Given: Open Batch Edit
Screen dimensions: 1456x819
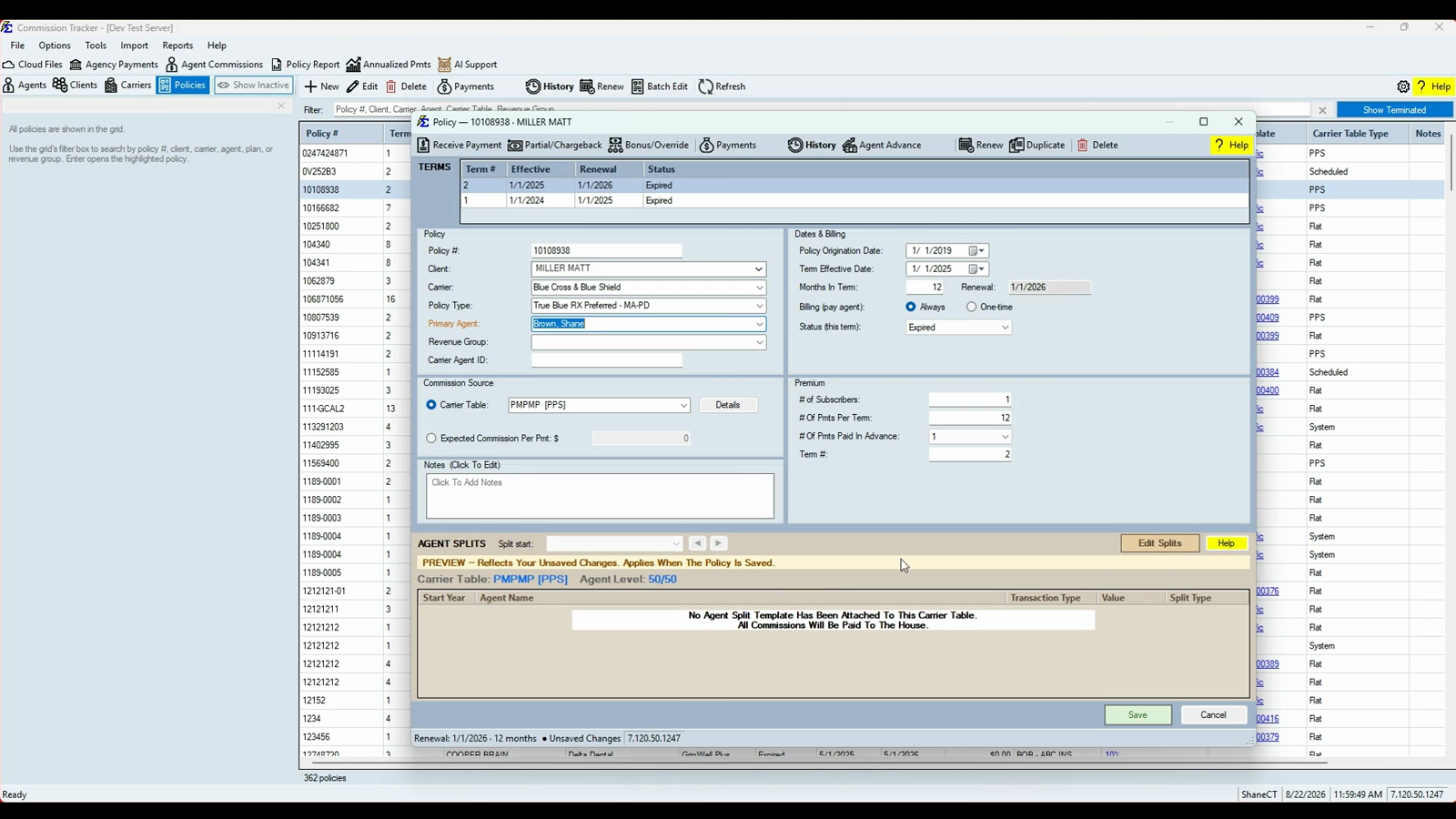Looking at the screenshot, I should tap(660, 86).
